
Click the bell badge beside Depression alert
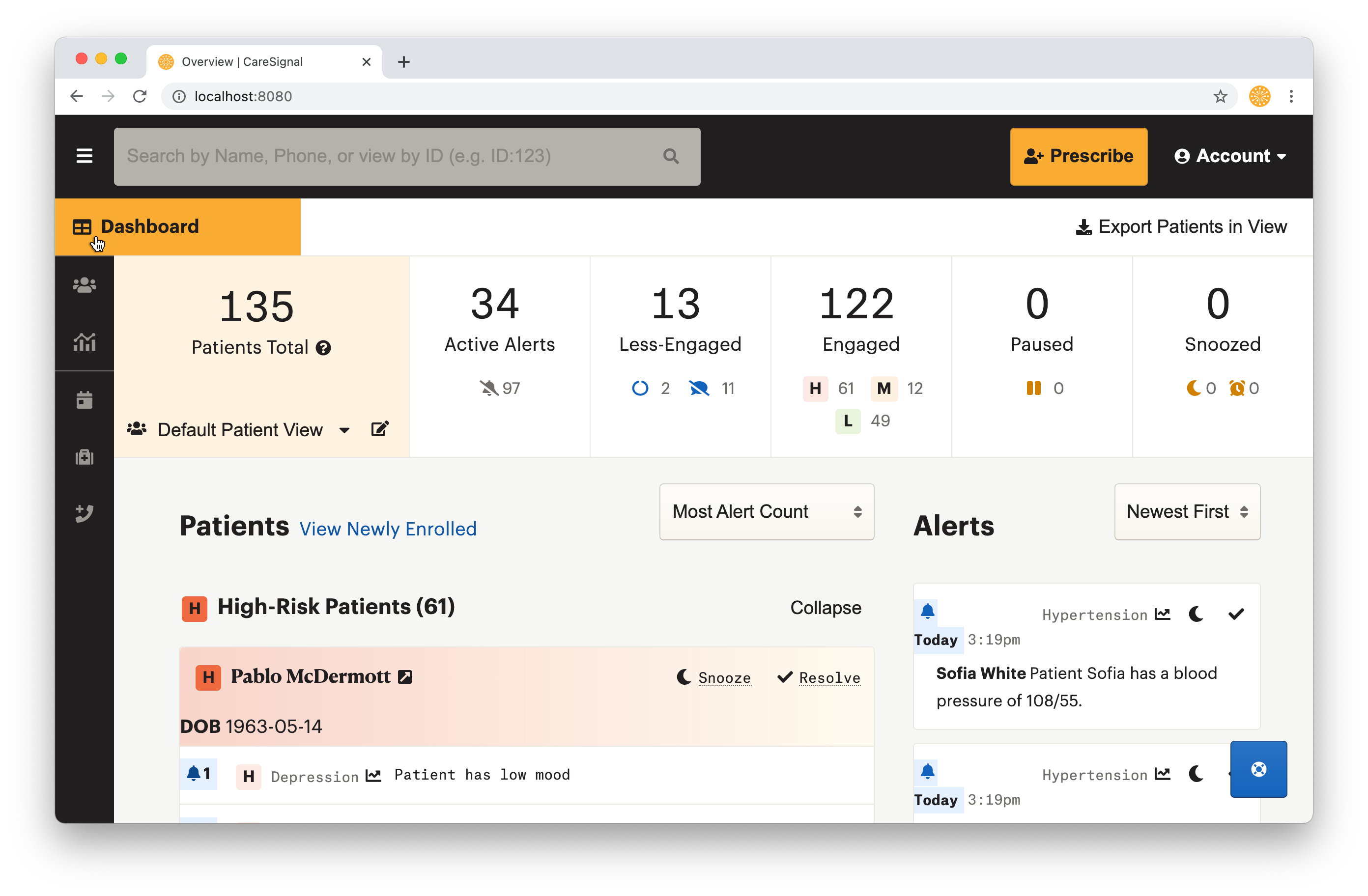click(199, 774)
